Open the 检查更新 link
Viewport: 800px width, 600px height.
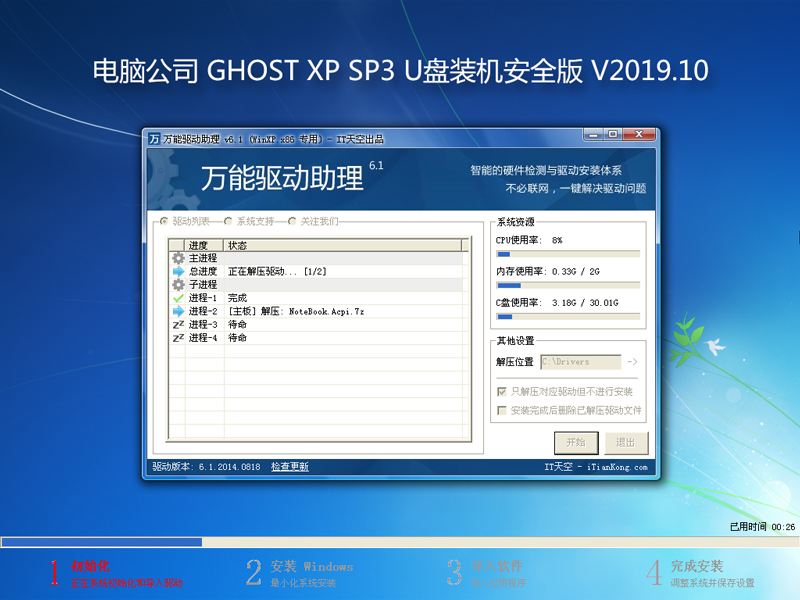click(289, 467)
